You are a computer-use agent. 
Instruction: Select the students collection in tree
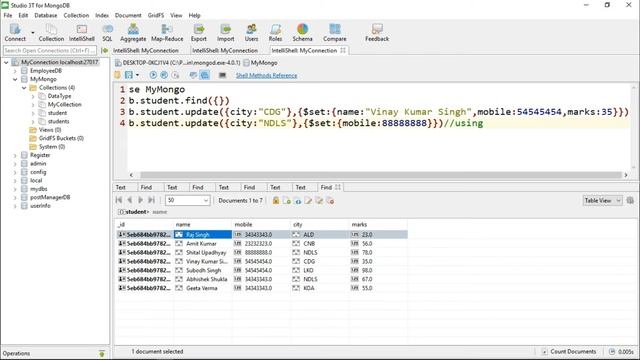(x=58, y=121)
